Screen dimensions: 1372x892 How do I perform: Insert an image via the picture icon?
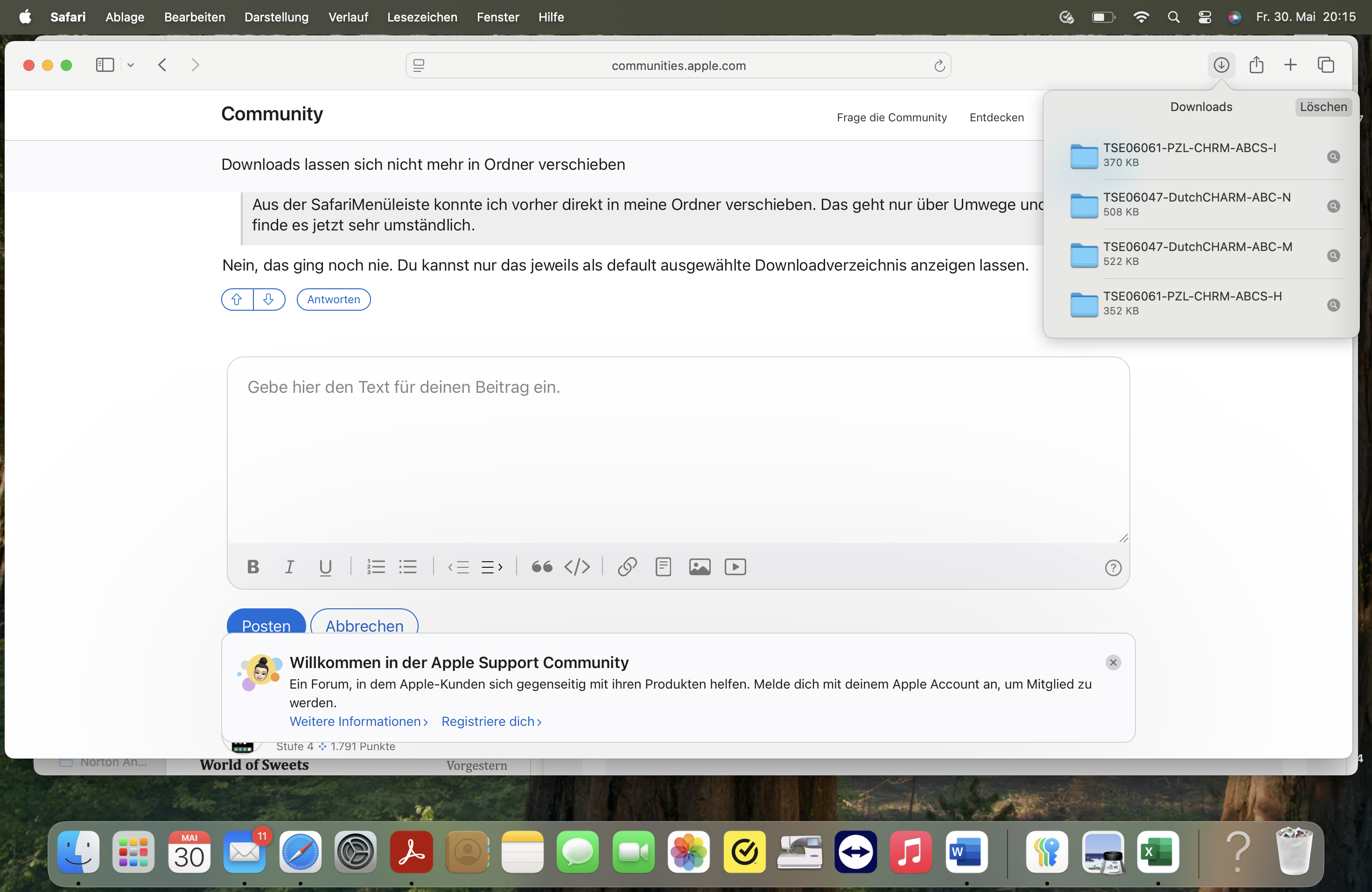tap(699, 567)
